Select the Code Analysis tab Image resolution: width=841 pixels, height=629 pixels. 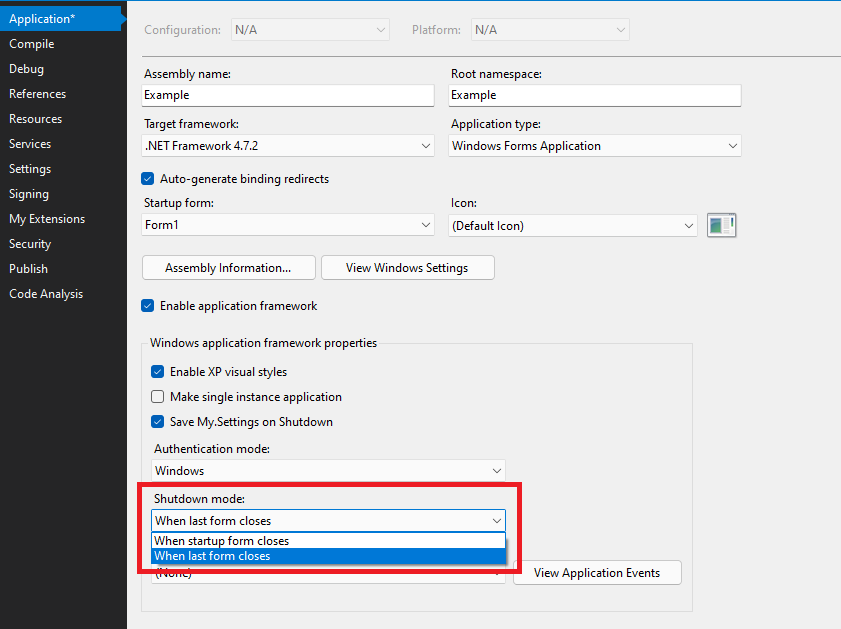pos(61,294)
